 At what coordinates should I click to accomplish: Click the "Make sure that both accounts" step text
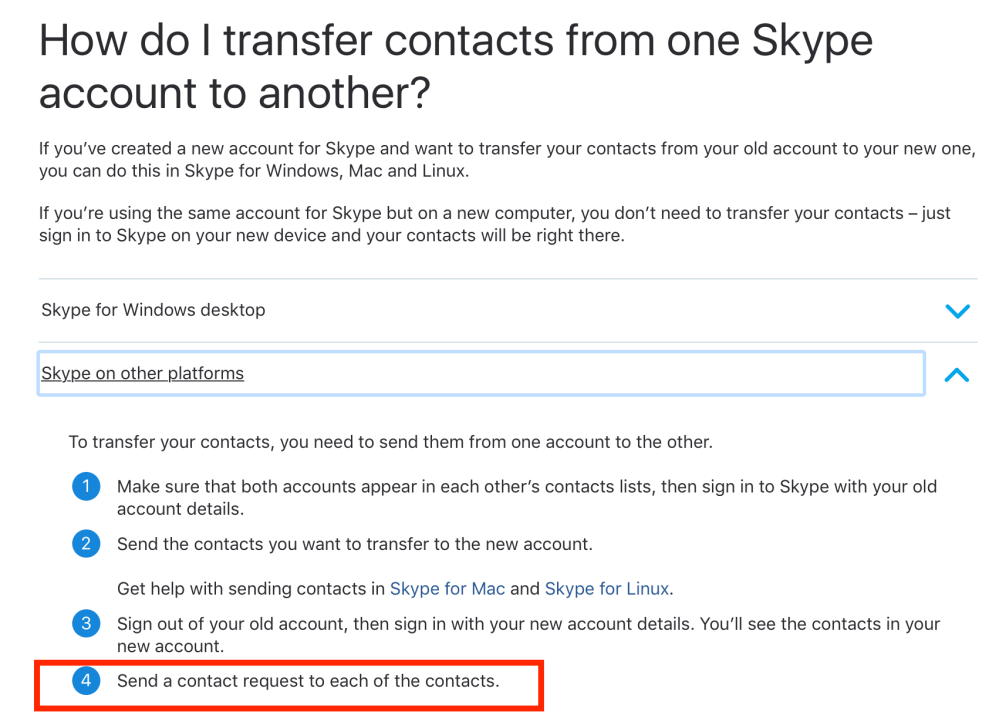(526, 497)
